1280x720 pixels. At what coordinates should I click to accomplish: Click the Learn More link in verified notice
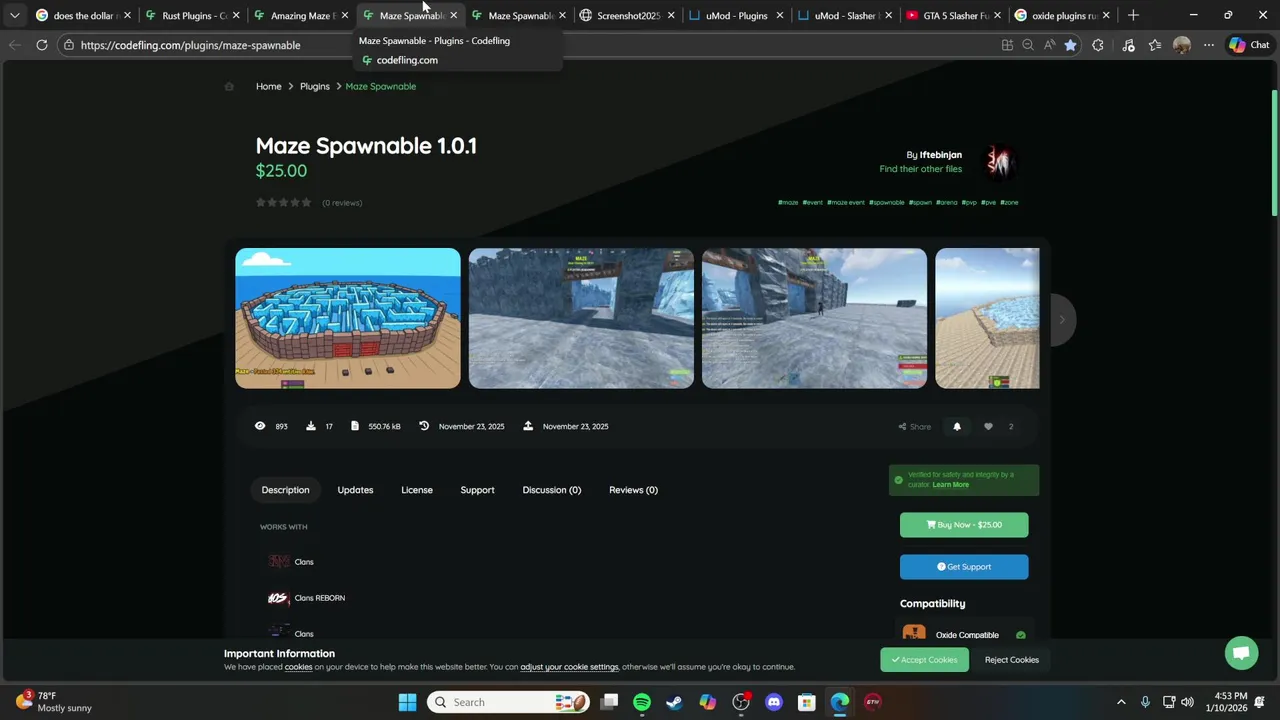pyautogui.click(x=950, y=485)
